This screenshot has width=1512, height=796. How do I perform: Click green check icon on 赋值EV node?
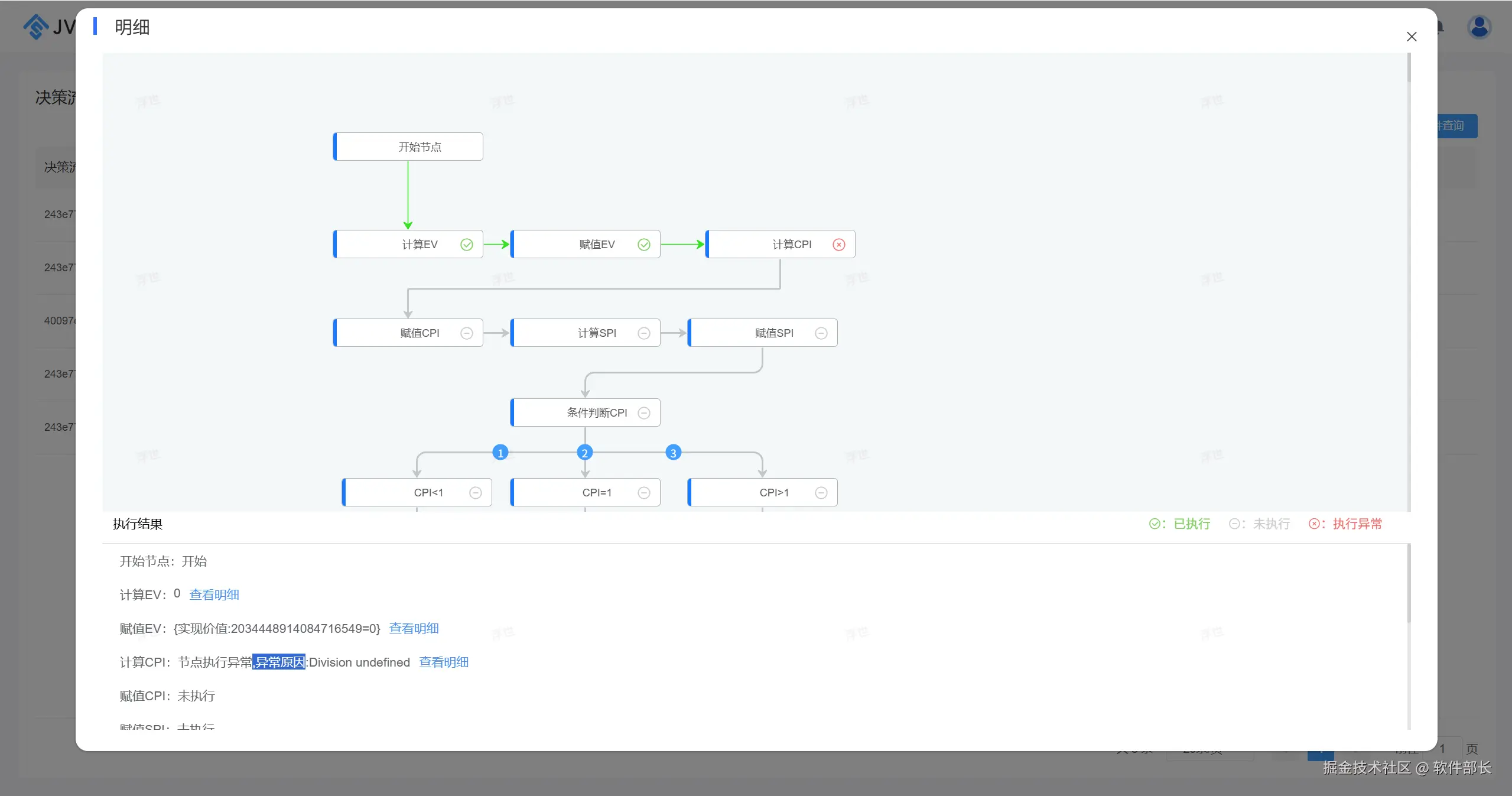click(644, 245)
